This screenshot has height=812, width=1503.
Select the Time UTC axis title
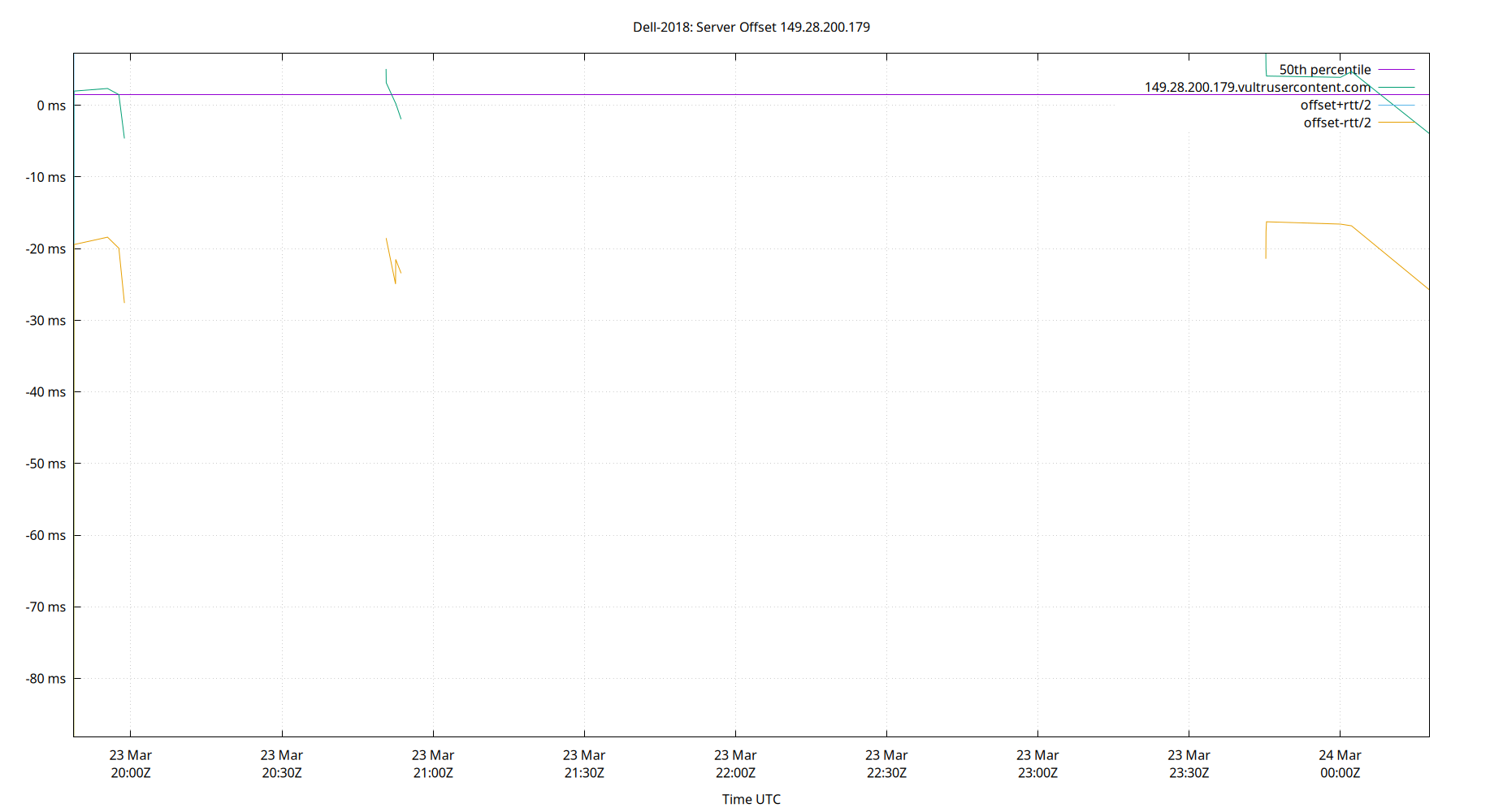tap(750, 799)
